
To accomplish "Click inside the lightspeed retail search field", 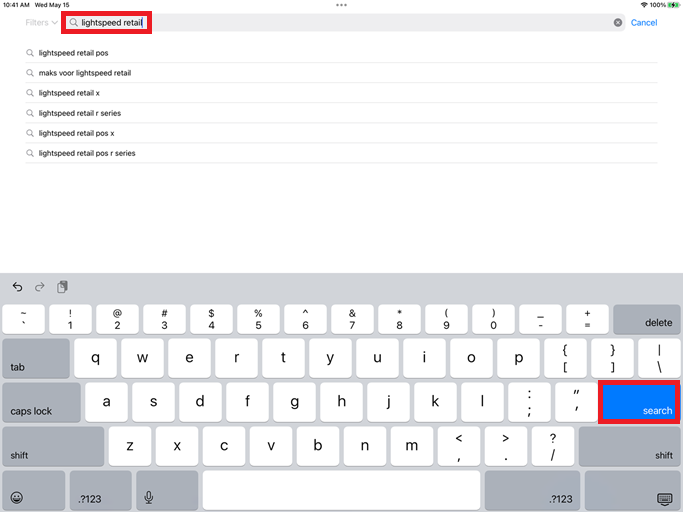I will click(x=343, y=23).
